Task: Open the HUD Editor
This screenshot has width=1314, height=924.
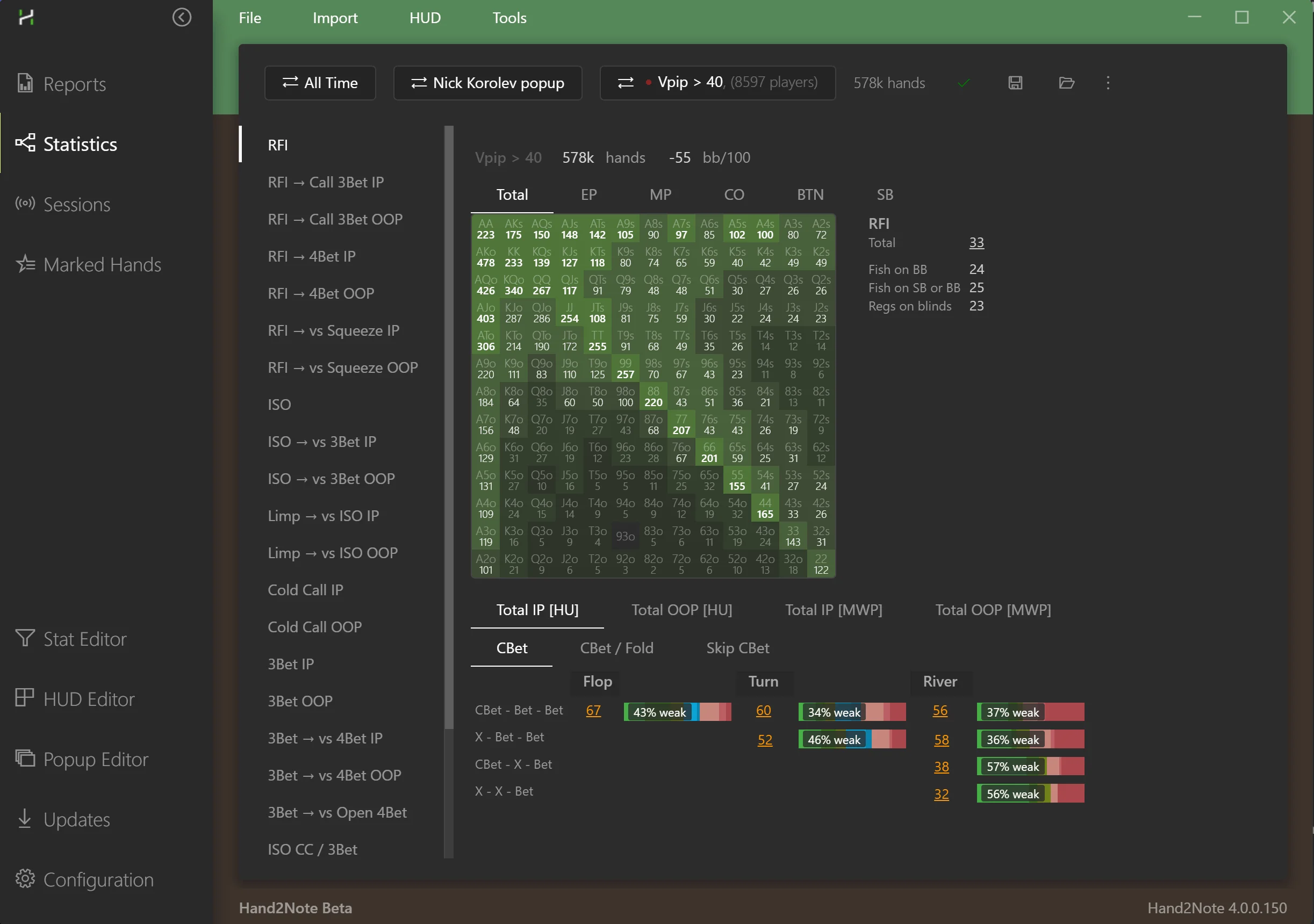Action: (x=90, y=698)
